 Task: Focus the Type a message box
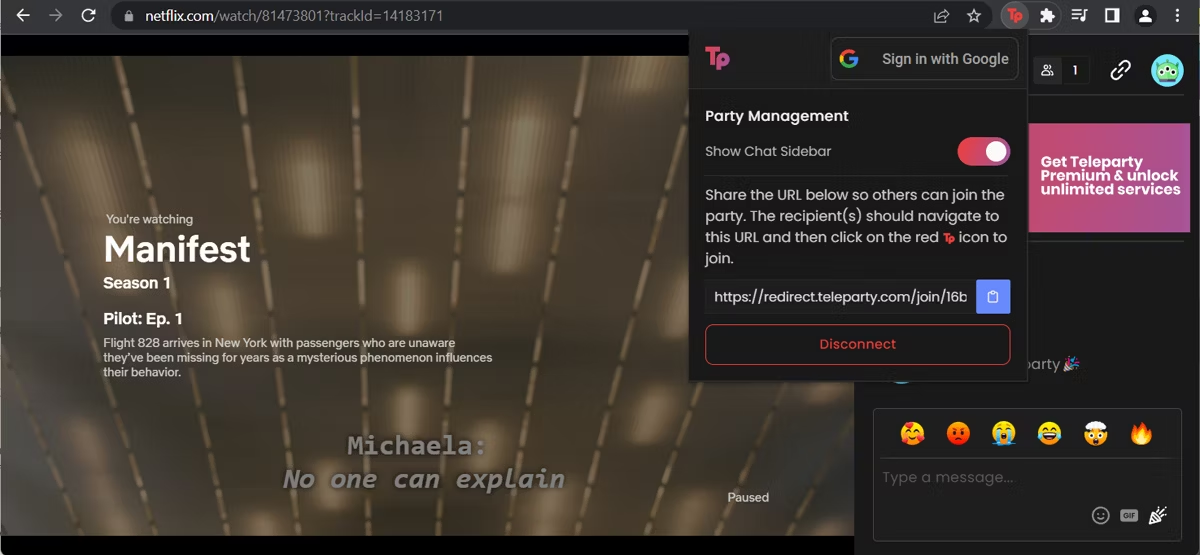point(1026,478)
